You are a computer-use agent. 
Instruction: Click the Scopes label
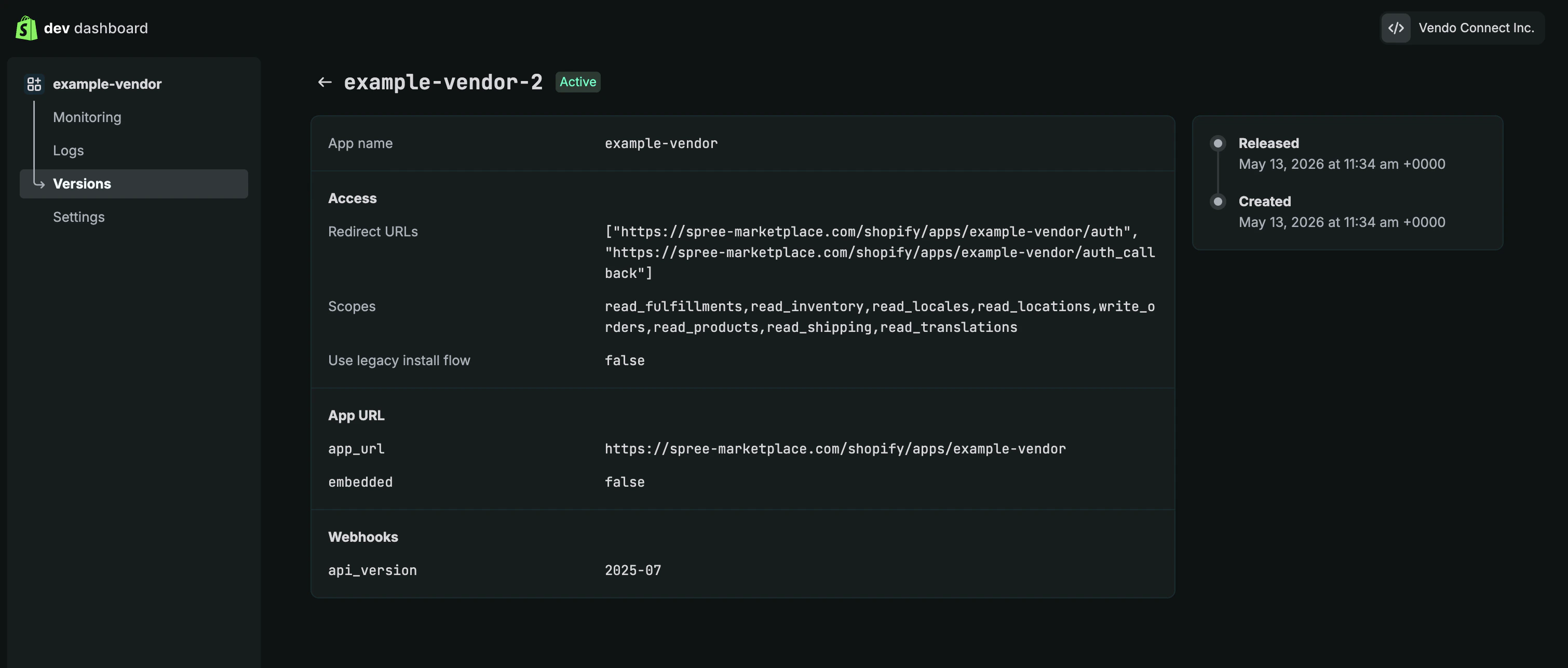coord(352,306)
